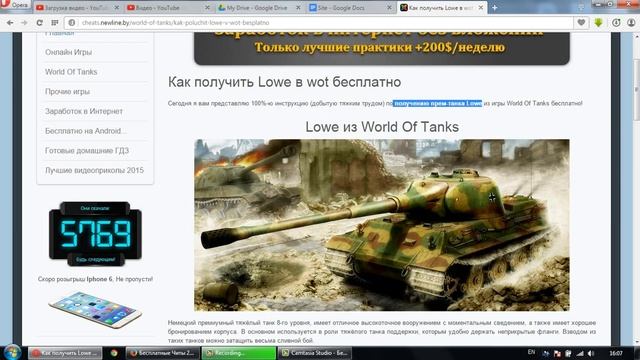Click the highlighted получению прем-танка Lowe text

pos(438,103)
